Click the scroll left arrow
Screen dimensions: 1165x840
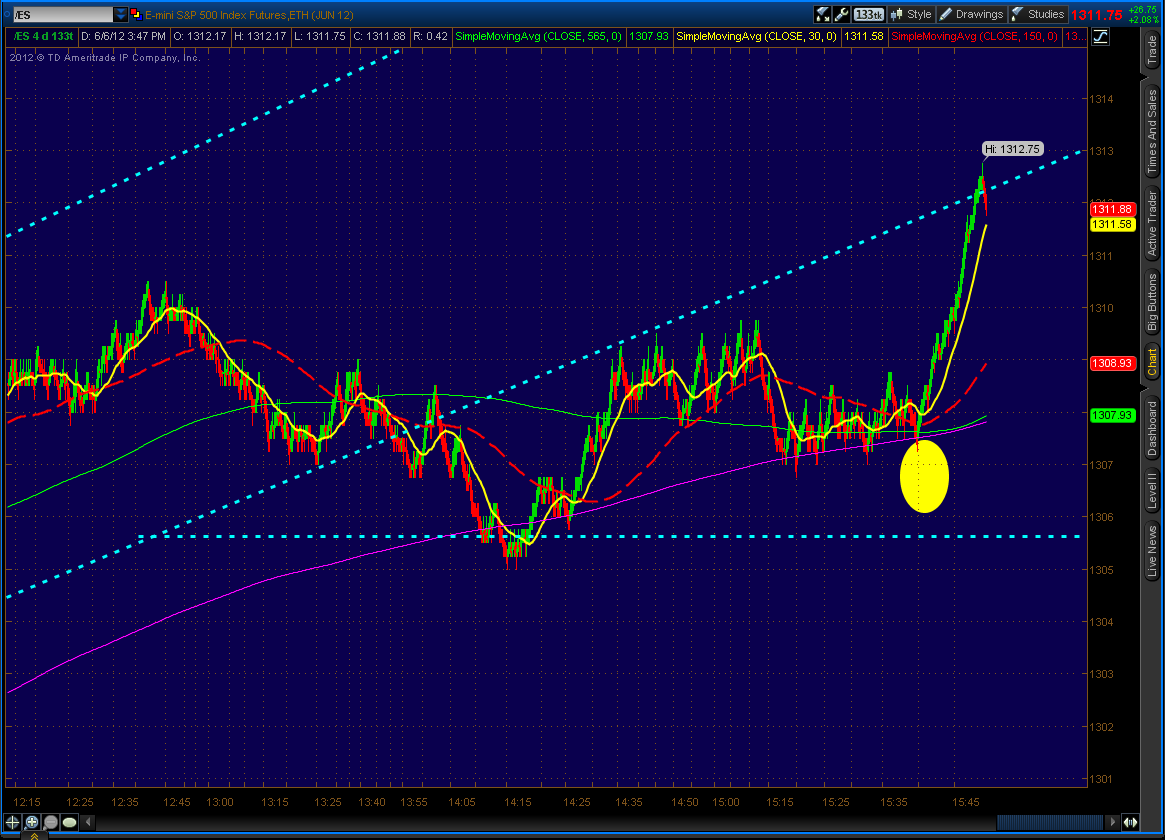(88, 822)
